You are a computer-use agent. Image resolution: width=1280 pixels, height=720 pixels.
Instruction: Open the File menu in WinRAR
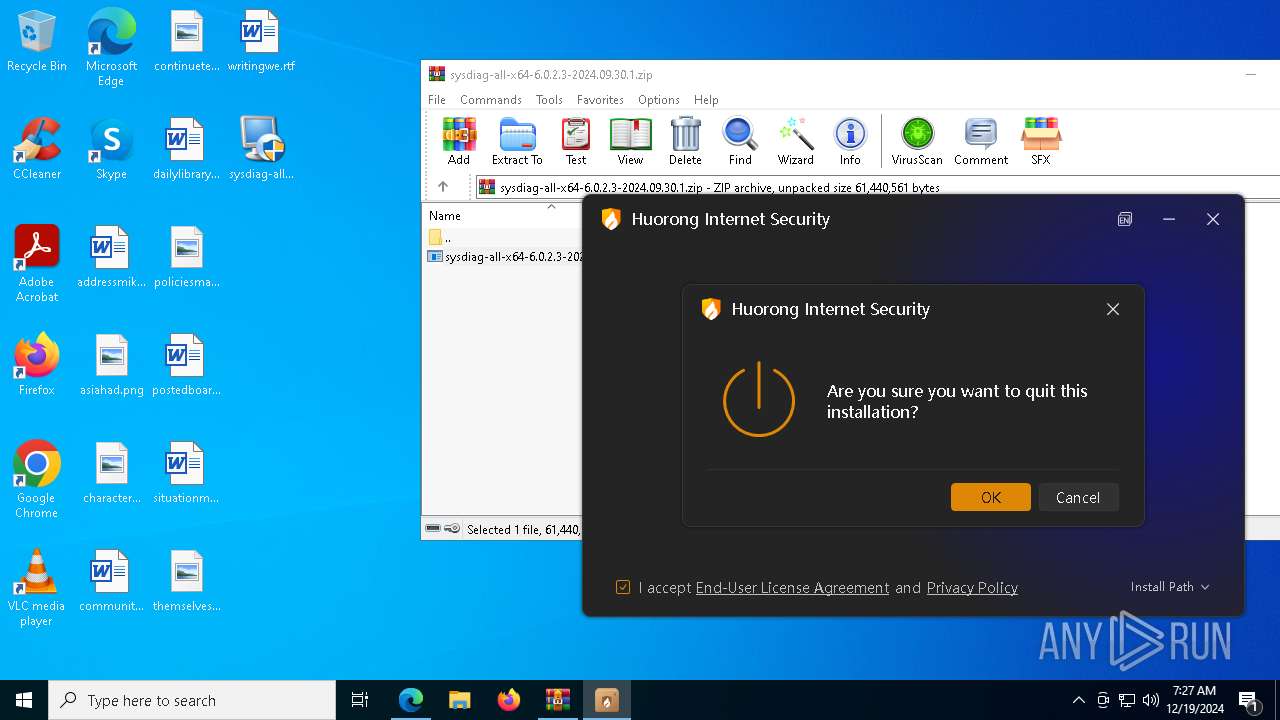[x=437, y=100]
